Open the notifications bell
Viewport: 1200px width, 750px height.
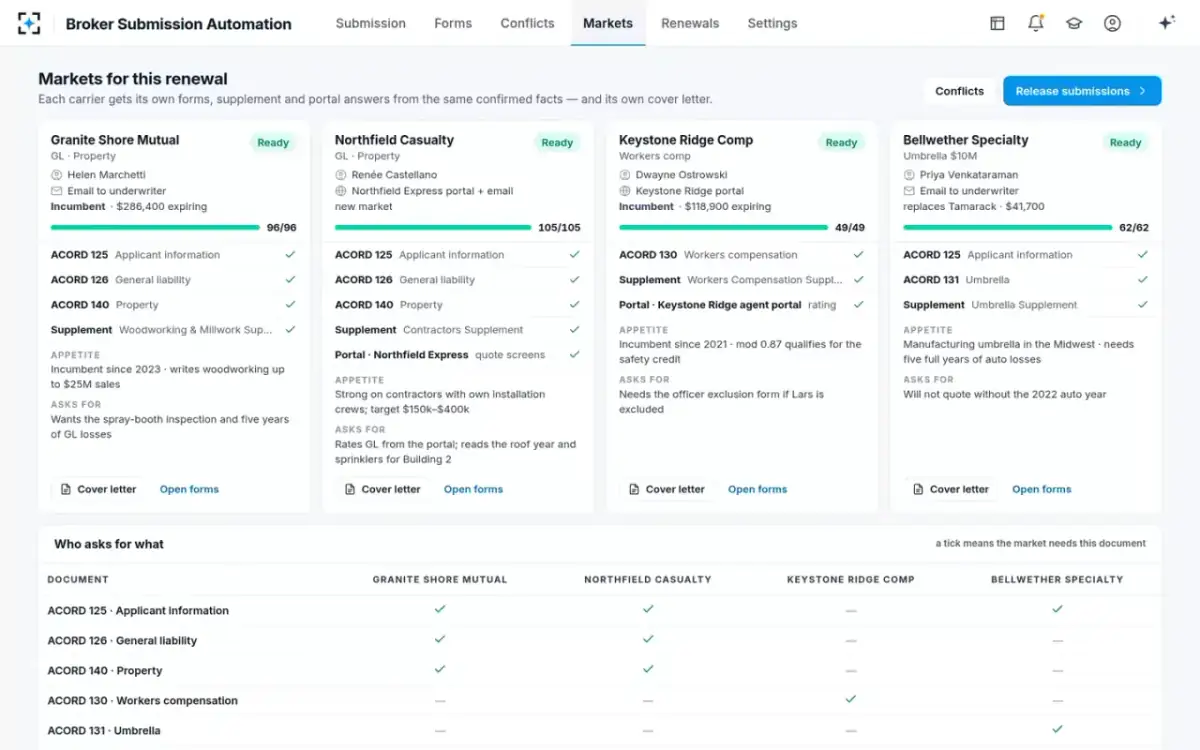(1036, 23)
